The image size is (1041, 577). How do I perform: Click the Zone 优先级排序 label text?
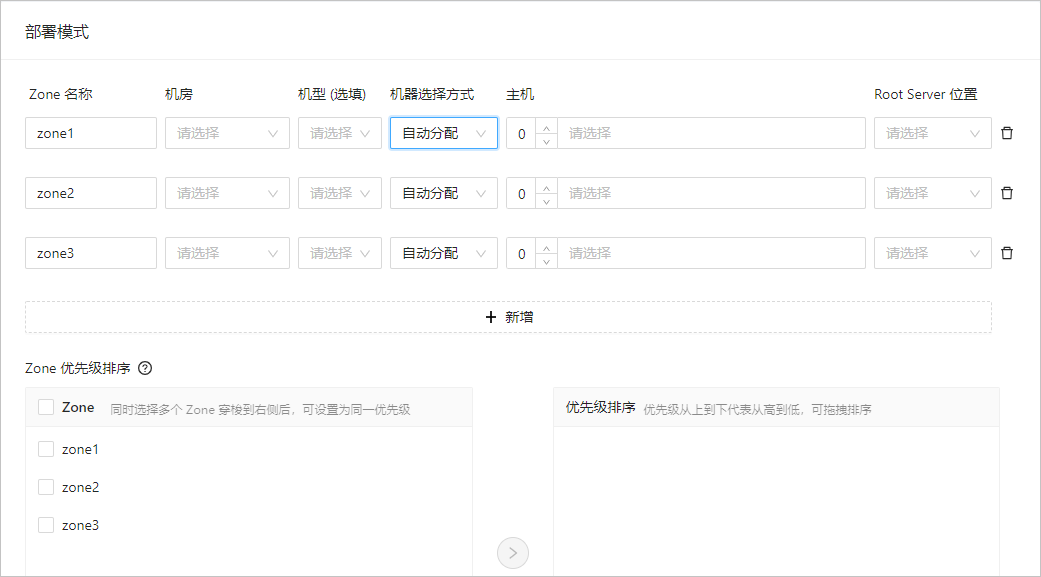pyautogui.click(x=78, y=368)
